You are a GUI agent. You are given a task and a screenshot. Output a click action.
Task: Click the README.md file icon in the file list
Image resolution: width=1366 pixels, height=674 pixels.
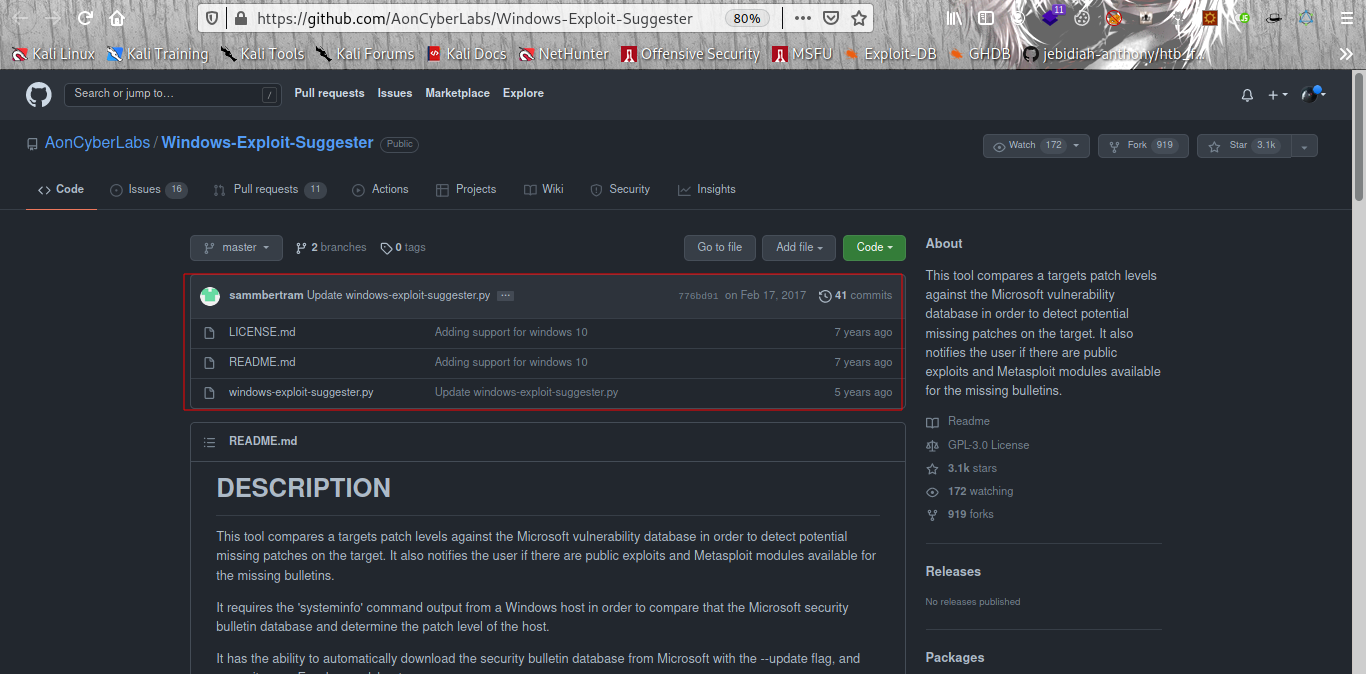(209, 362)
